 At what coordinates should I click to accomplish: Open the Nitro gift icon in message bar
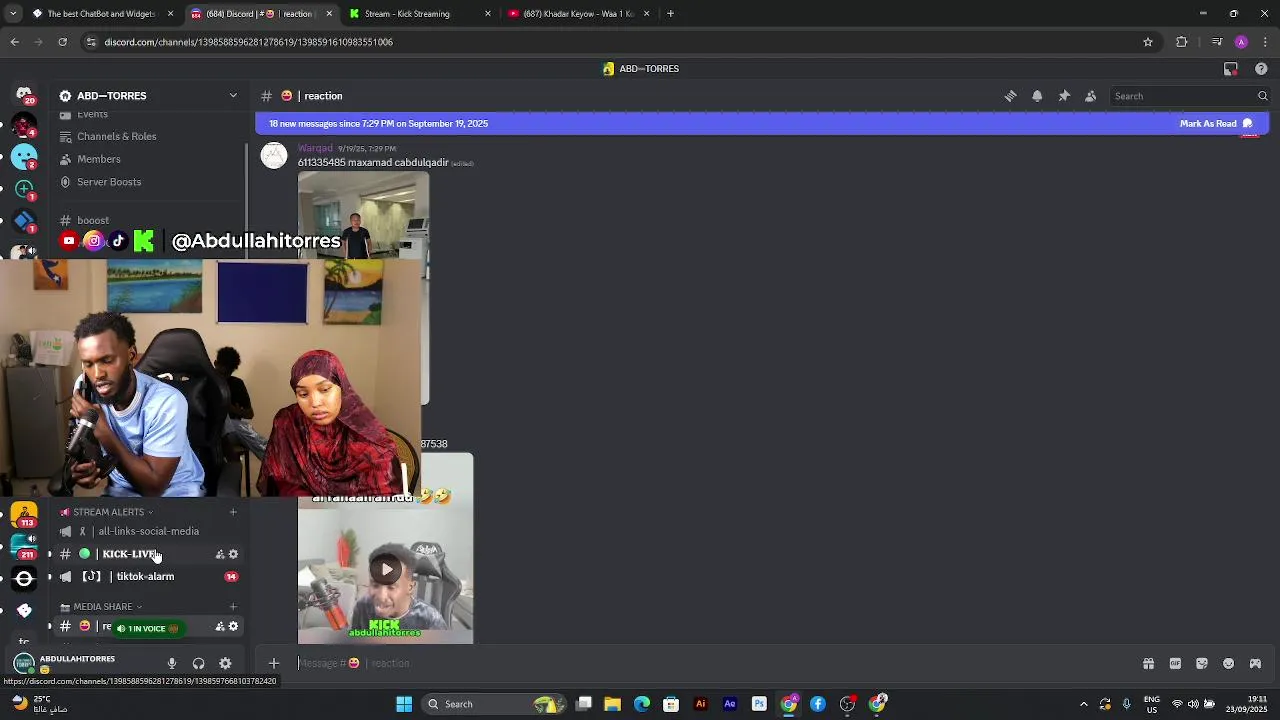point(1148,663)
